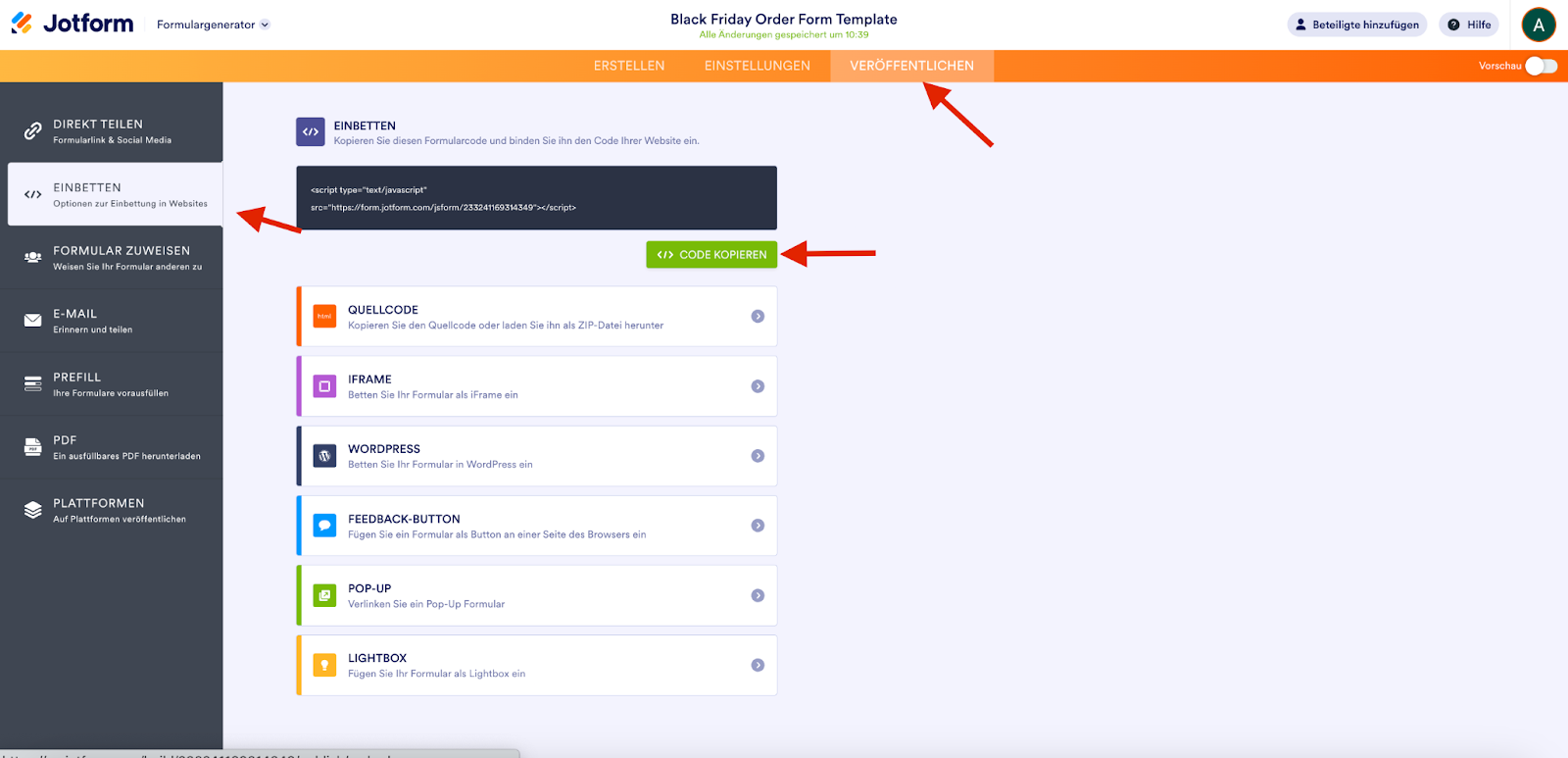
Task: Expand the Pop-Up option arrow
Action: point(758,595)
